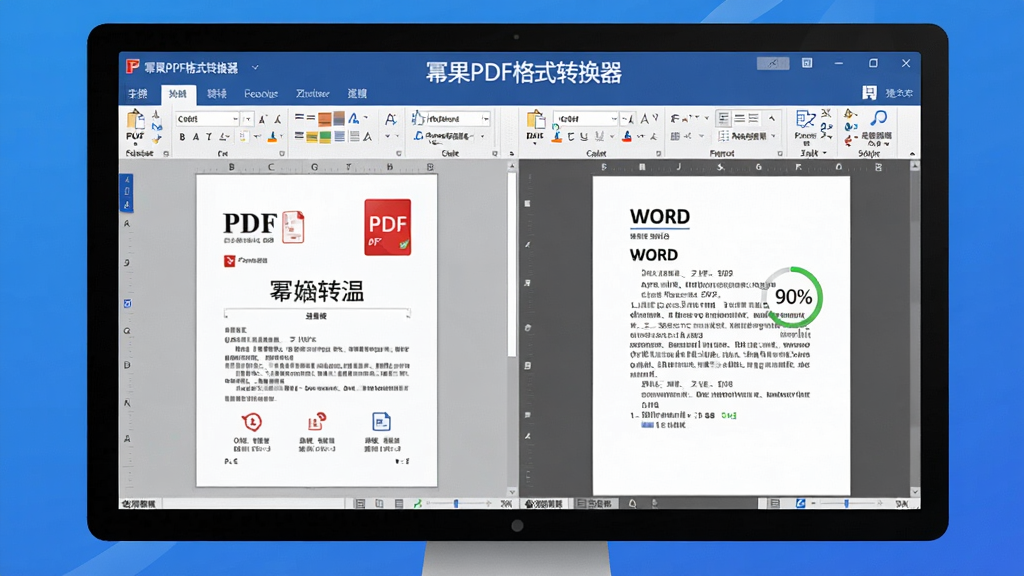Click the Bold B button in left ribbon
Screen dimensions: 1024x576
[x=182, y=137]
